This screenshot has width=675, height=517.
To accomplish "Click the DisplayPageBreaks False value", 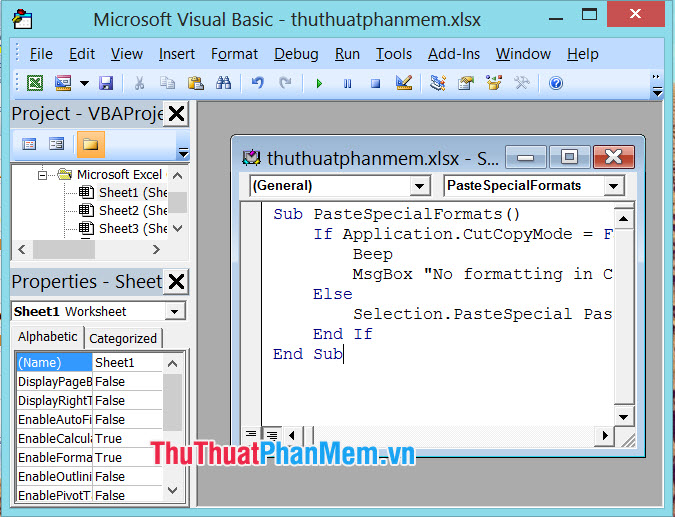I will click(127, 381).
